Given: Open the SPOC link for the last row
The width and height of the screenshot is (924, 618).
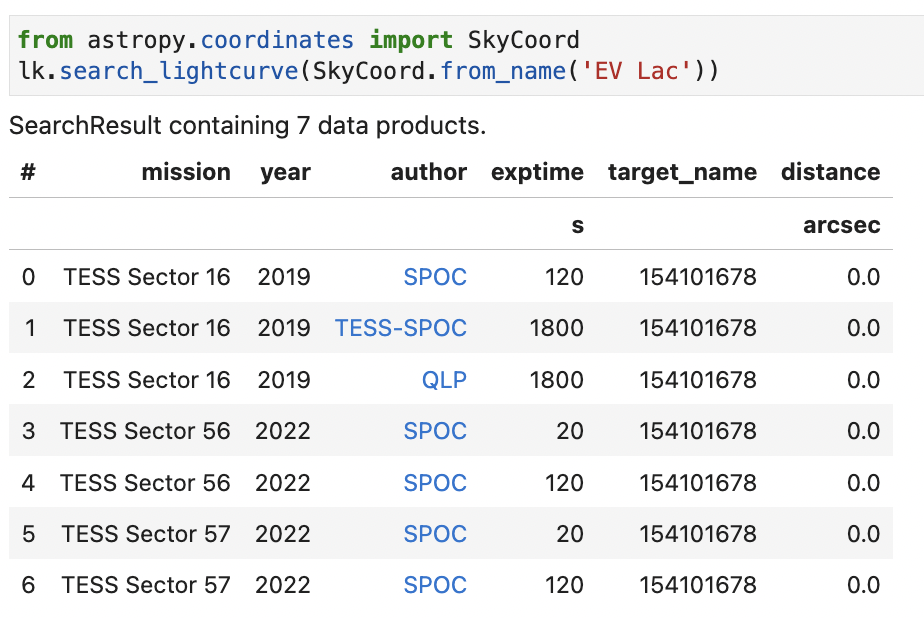Looking at the screenshot, I should pyautogui.click(x=435, y=584).
